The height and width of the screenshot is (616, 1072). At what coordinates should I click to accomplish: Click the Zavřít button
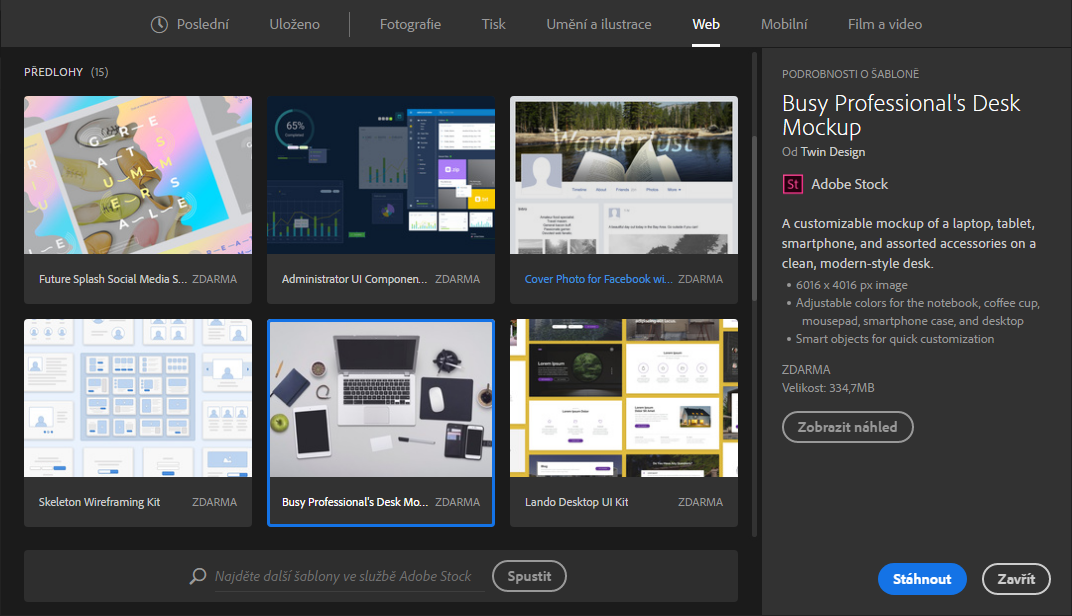click(x=1016, y=579)
